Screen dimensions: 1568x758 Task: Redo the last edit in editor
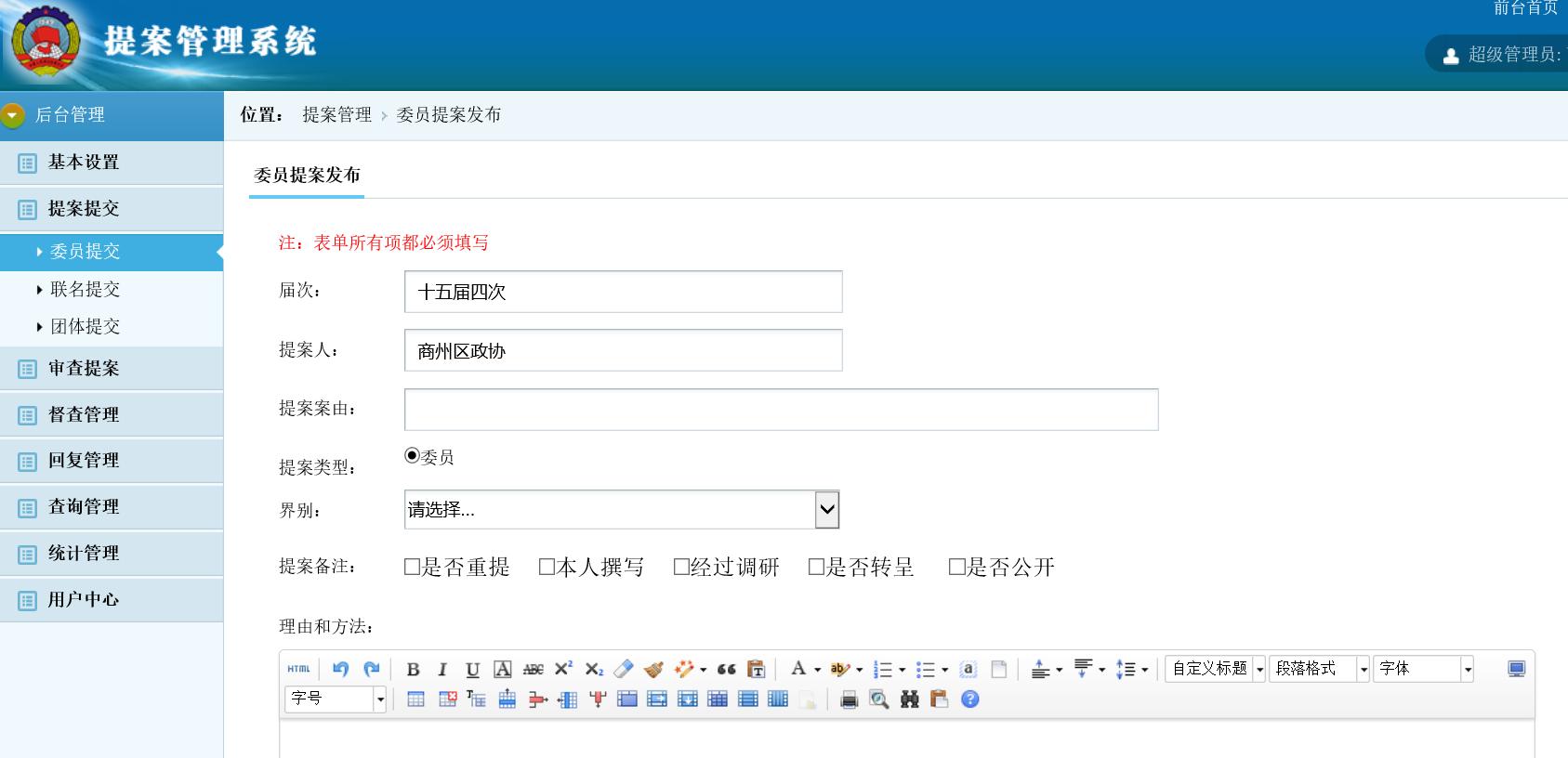(x=372, y=669)
